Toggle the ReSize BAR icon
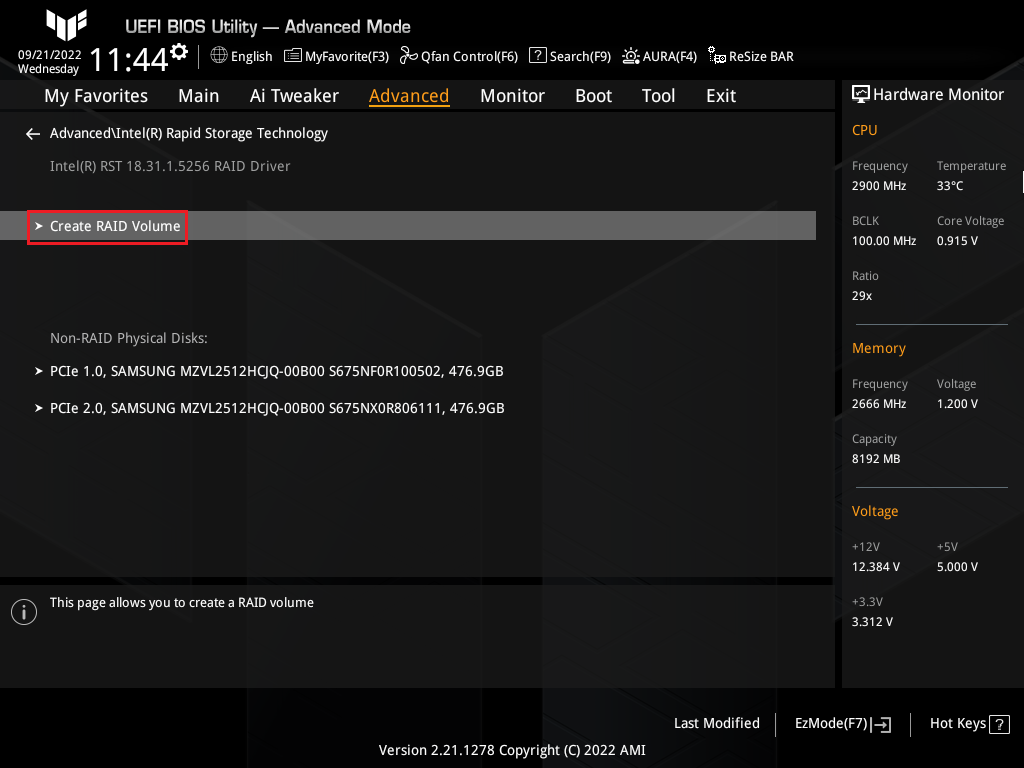Image resolution: width=1024 pixels, height=768 pixels. (x=717, y=56)
